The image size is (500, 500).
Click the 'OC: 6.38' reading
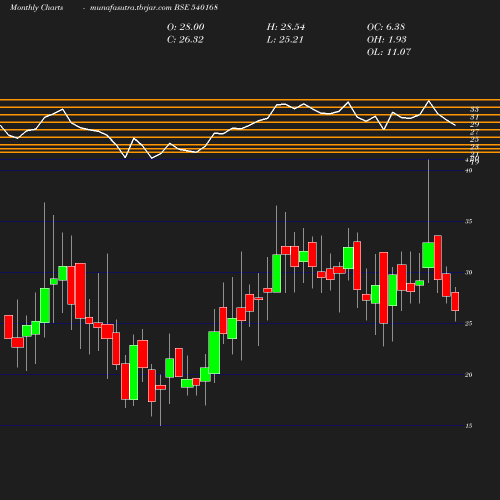click(x=386, y=27)
